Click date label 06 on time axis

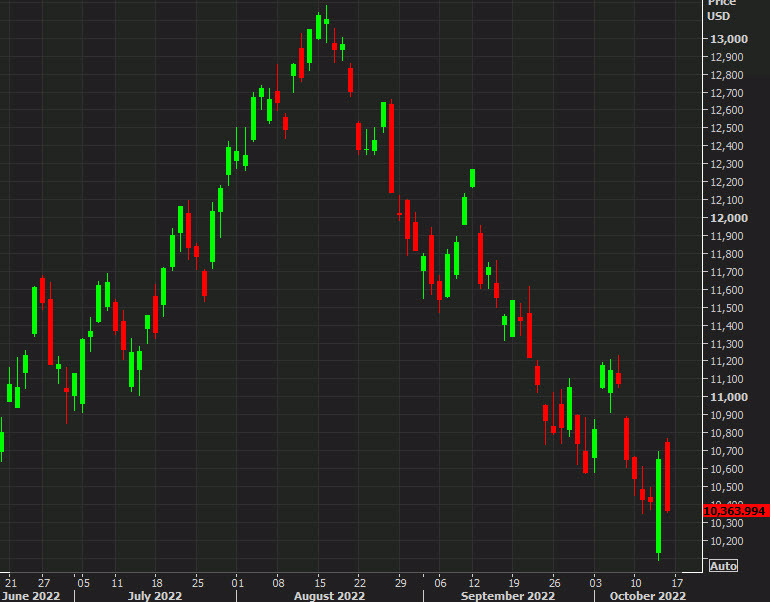coord(440,583)
